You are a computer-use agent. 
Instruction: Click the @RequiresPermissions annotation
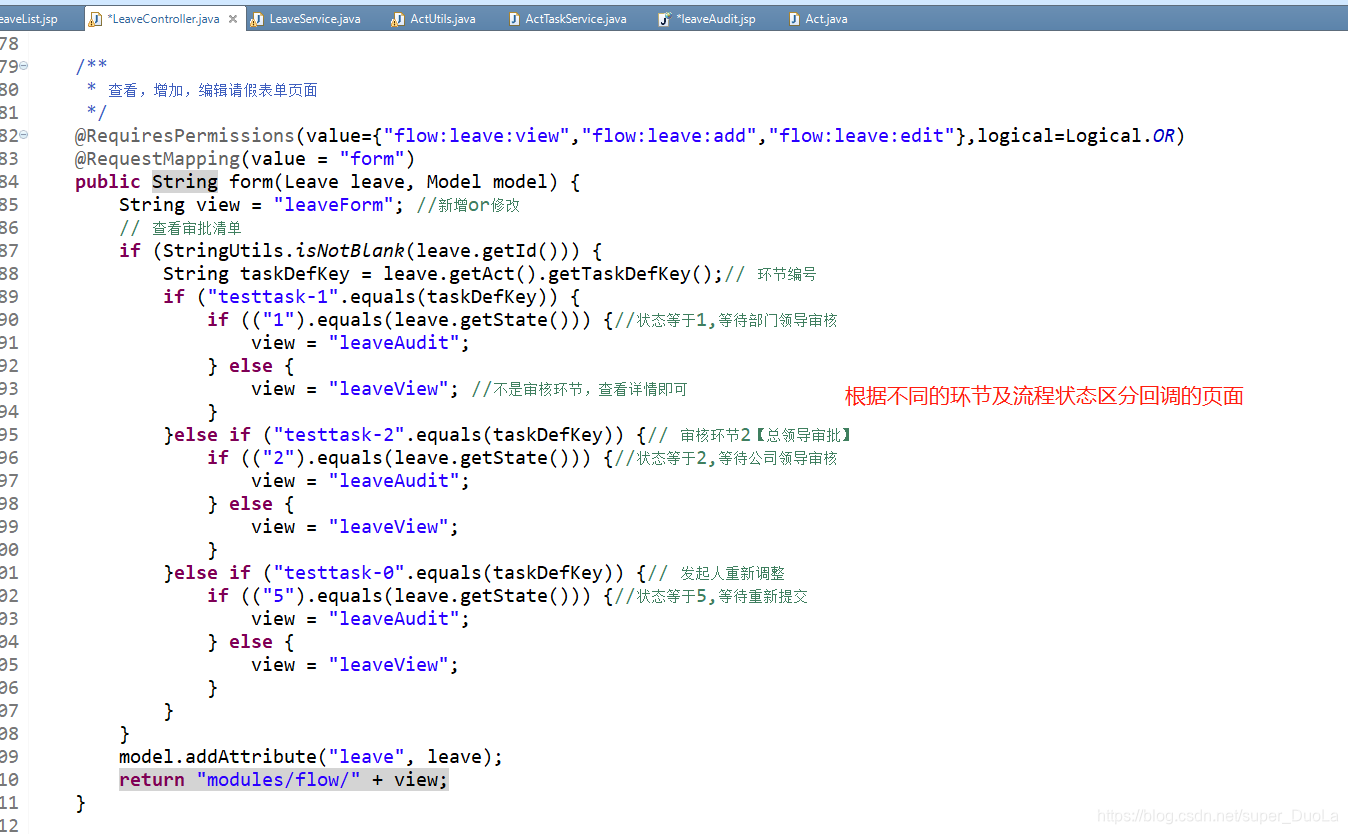click(x=185, y=135)
